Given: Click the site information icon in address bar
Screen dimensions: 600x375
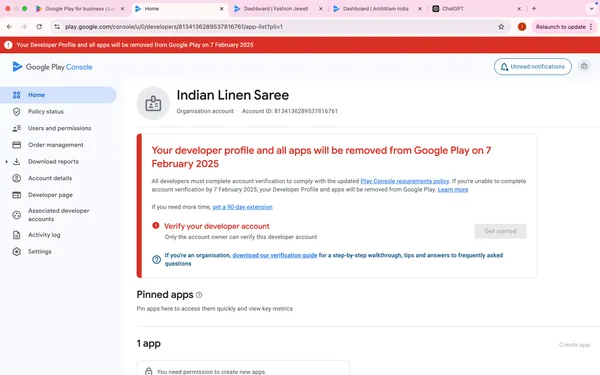Looking at the screenshot, I should tap(57, 27).
